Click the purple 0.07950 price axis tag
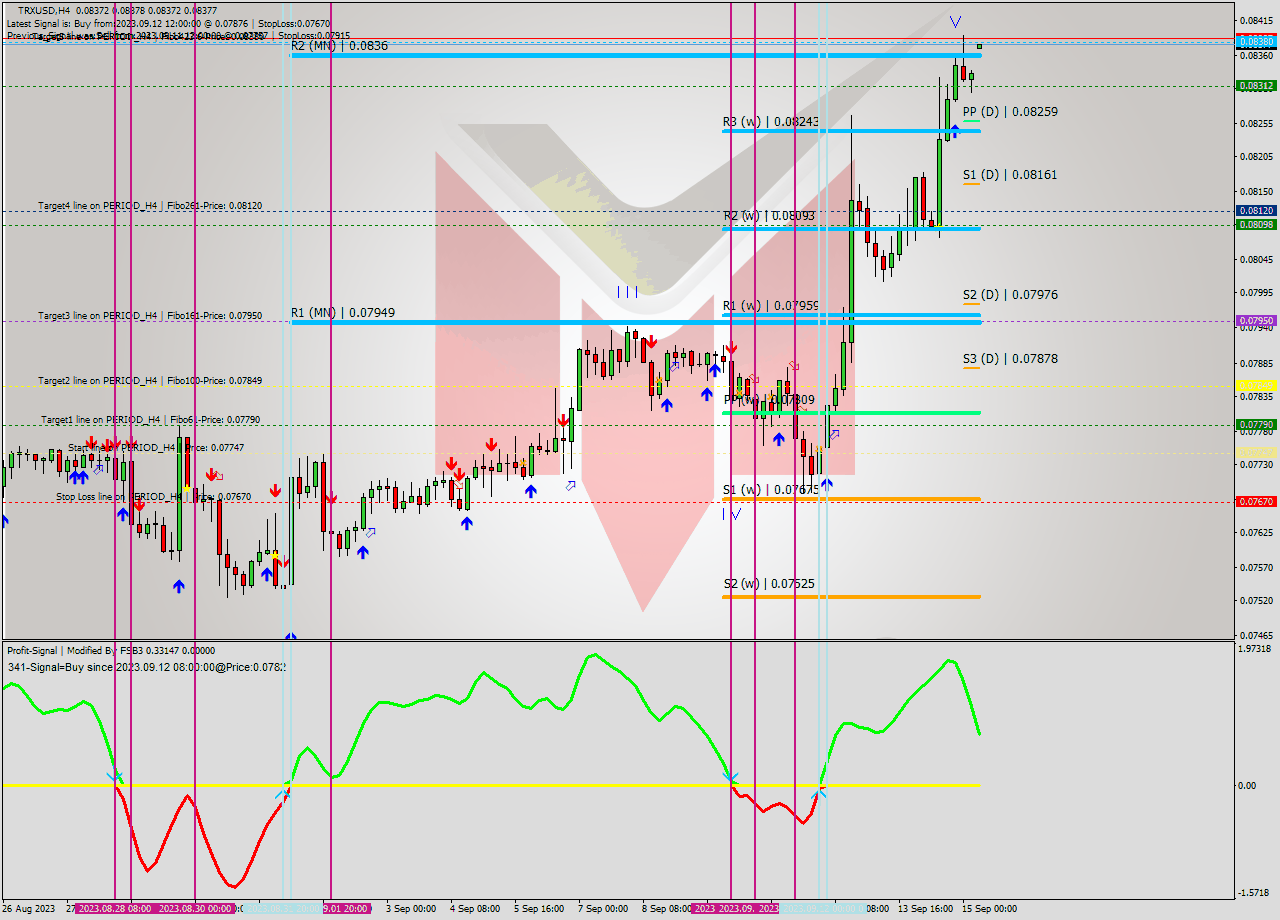 [x=1256, y=321]
